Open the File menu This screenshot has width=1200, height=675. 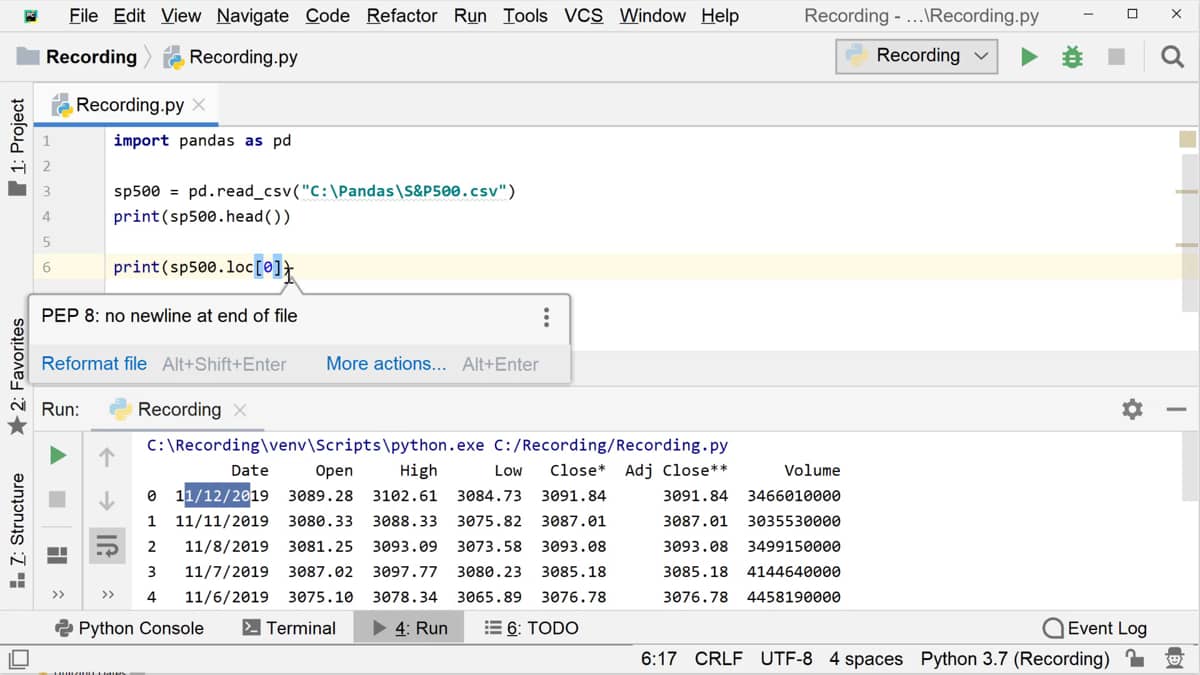coord(84,16)
